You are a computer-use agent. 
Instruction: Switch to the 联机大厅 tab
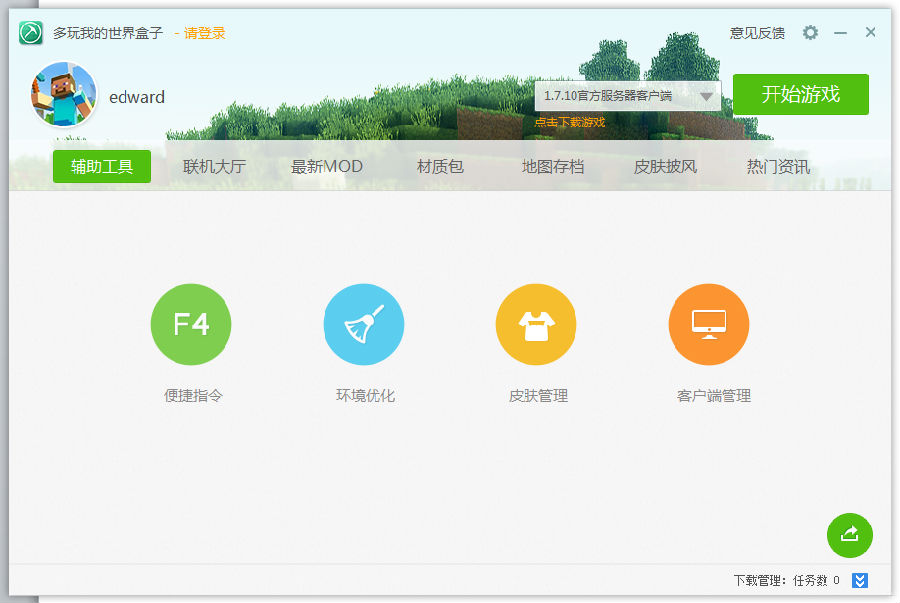[x=215, y=167]
